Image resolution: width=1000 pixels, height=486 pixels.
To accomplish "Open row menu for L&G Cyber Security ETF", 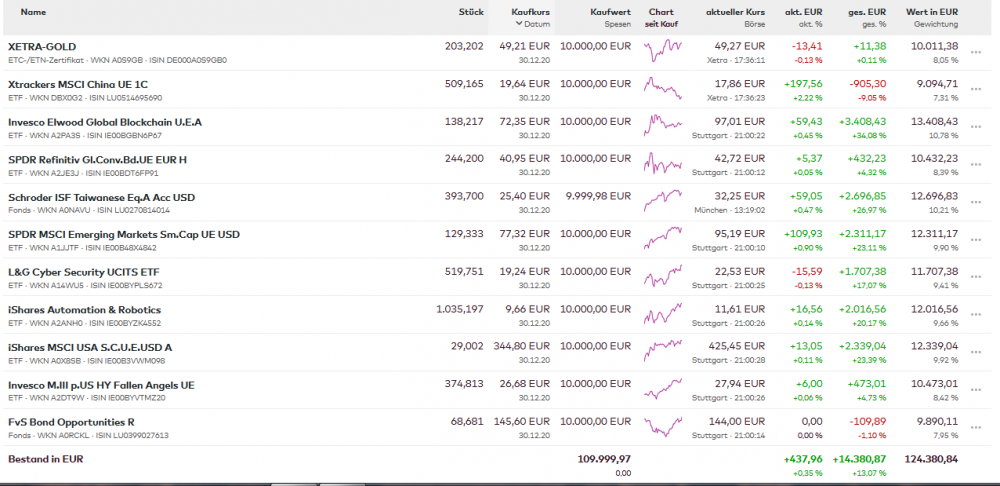I will [975, 277].
